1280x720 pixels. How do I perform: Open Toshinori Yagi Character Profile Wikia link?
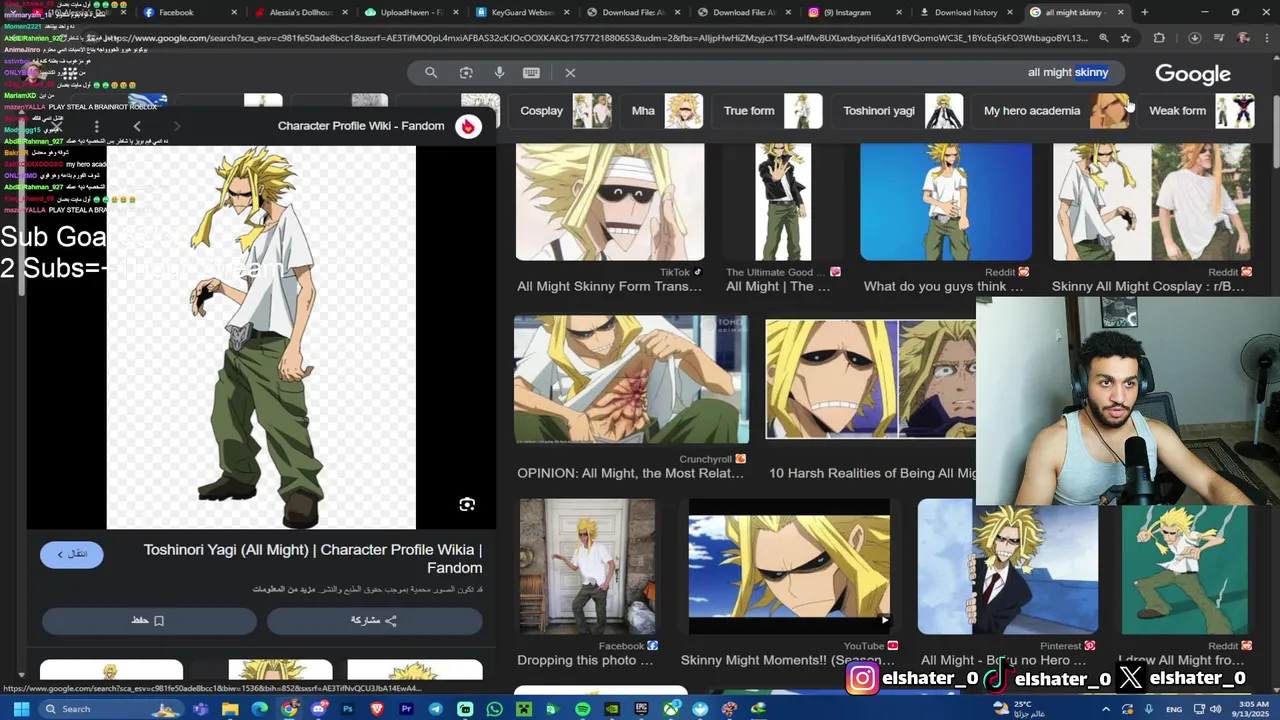point(313,559)
